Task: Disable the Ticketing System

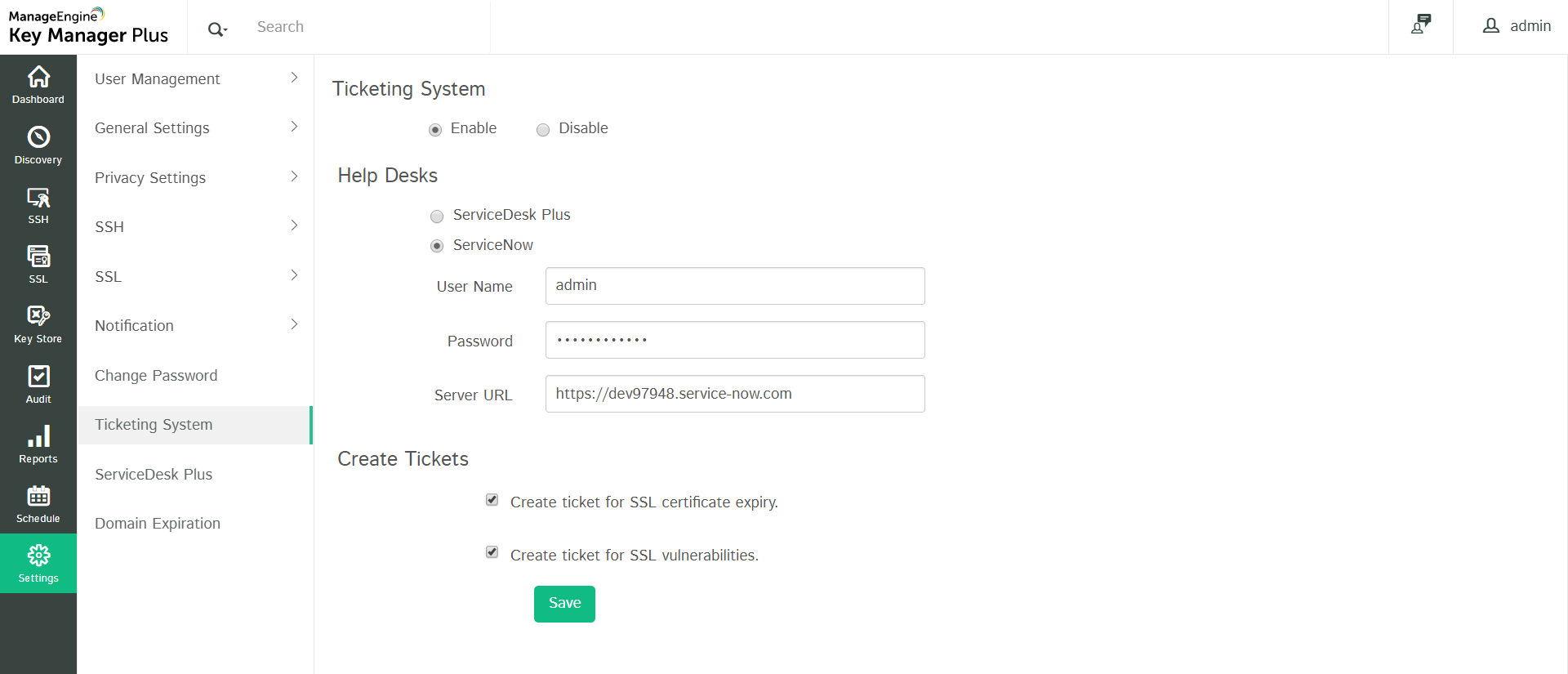Action: 542,129
